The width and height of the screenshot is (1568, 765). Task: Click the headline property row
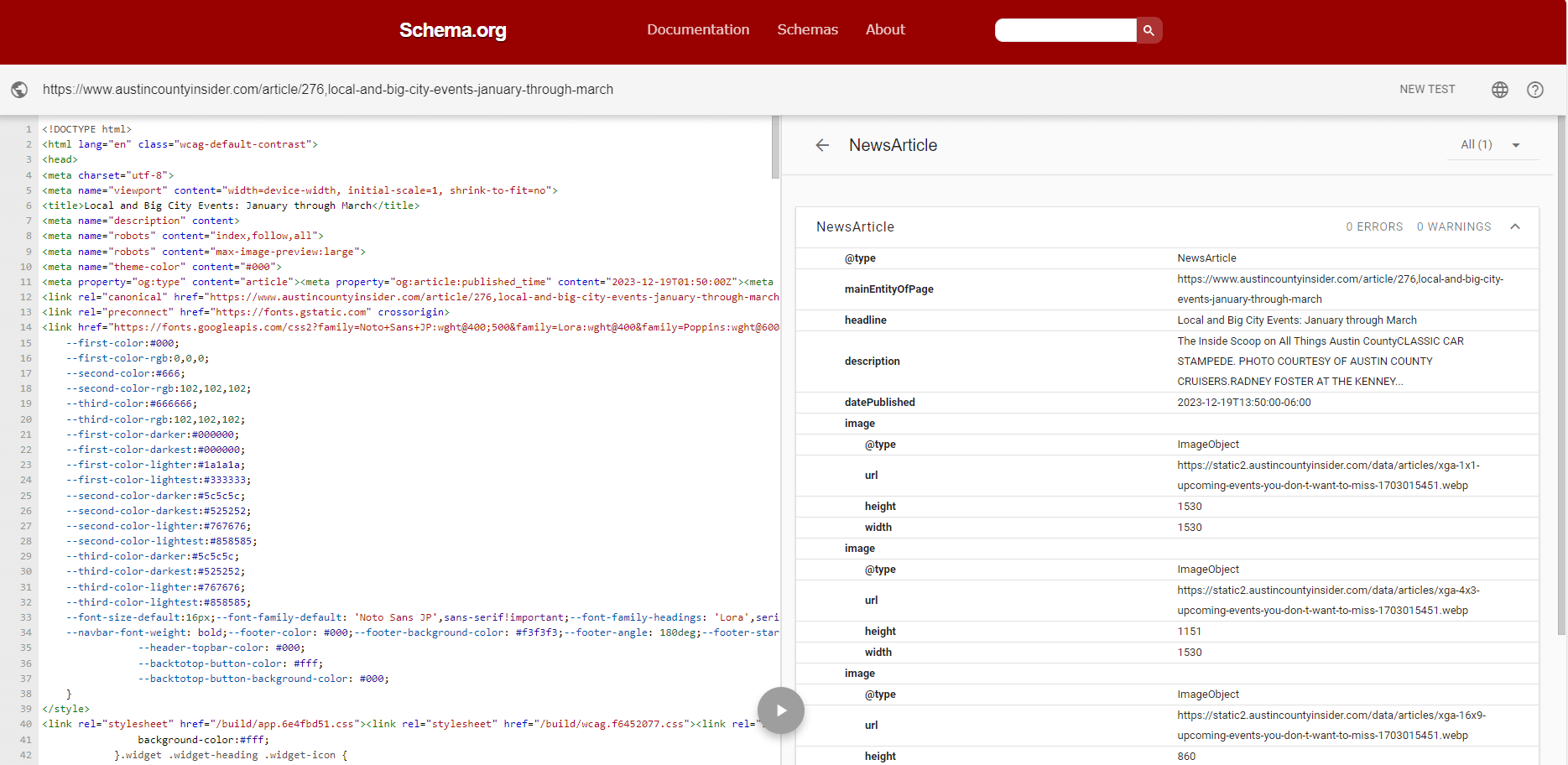[x=1167, y=320]
